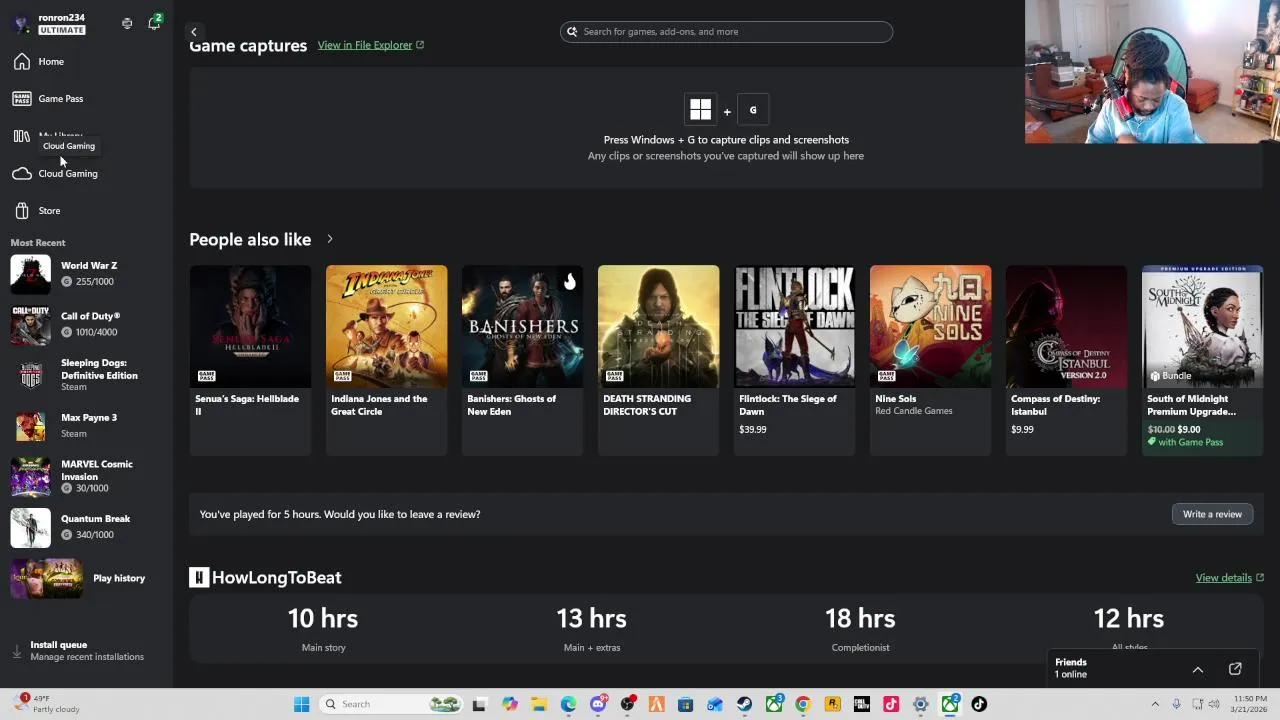Click the My Library books icon
This screenshot has height=720, width=1280.
[x=22, y=136]
